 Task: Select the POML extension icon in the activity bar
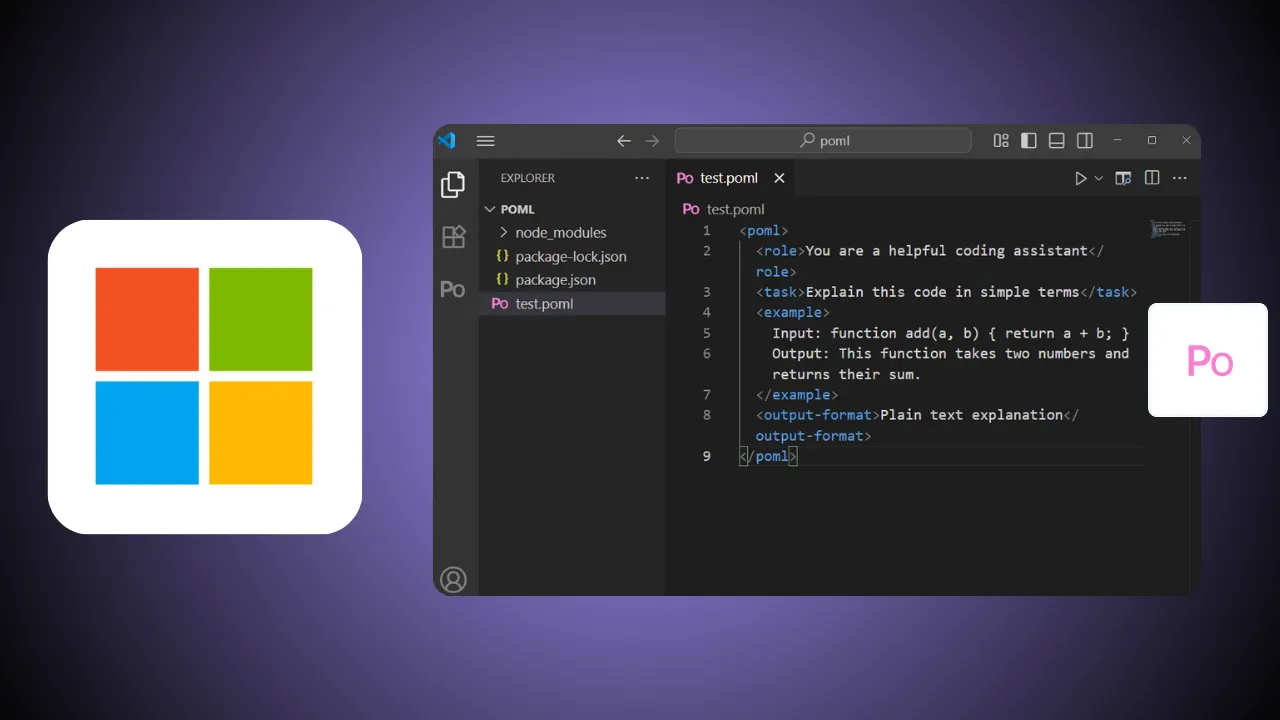453,288
